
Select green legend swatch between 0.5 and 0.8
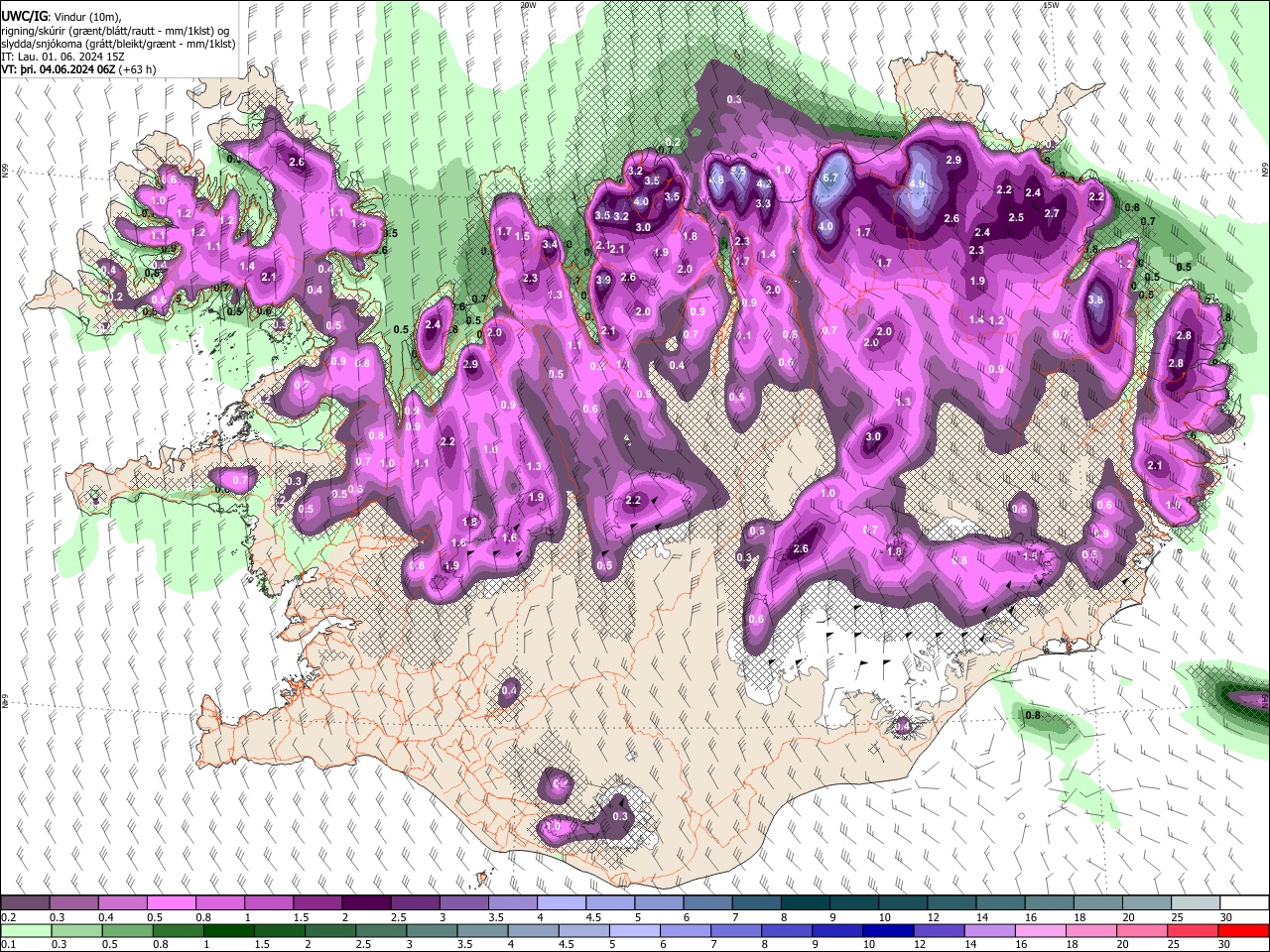pos(127,930)
